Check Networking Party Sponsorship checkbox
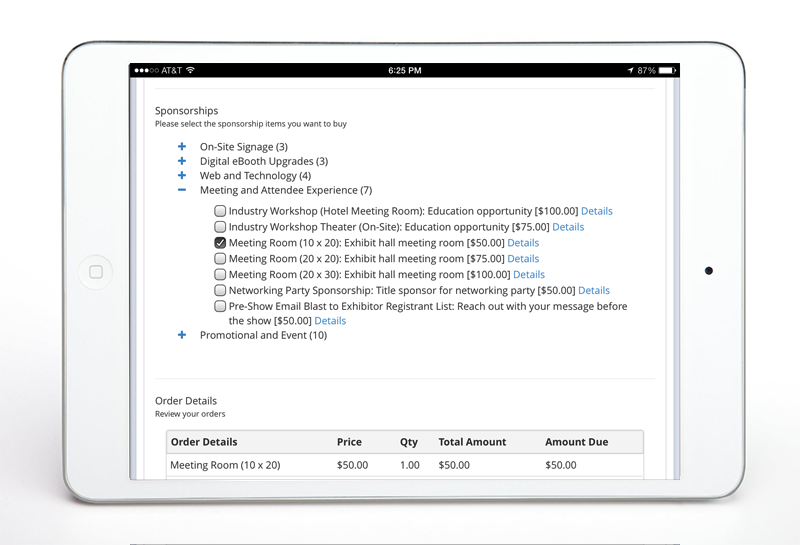The height and width of the screenshot is (545, 800). (220, 290)
